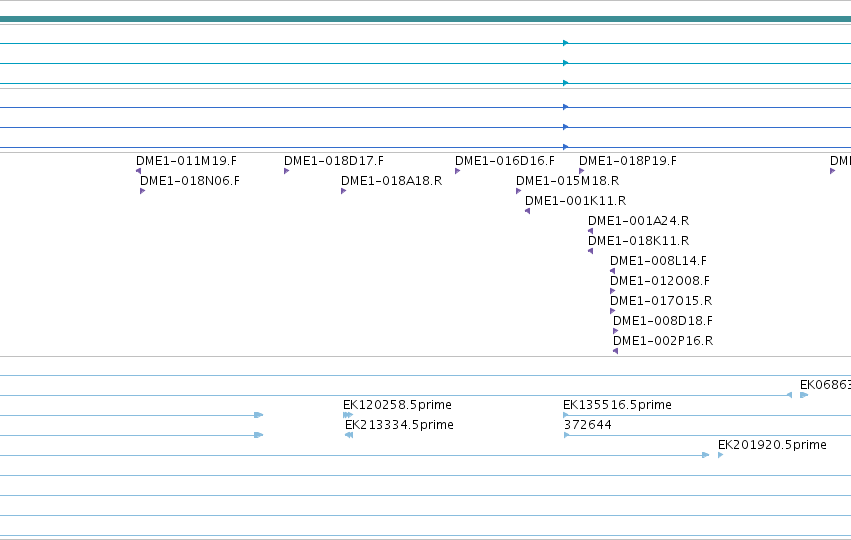Click purple arrow marker under DME1-018A18.R
851x540 pixels.
344,191
